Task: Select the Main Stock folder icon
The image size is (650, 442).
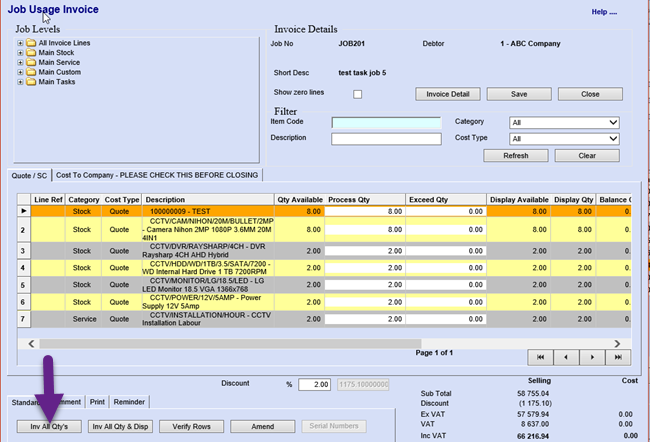Action: click(x=31, y=52)
